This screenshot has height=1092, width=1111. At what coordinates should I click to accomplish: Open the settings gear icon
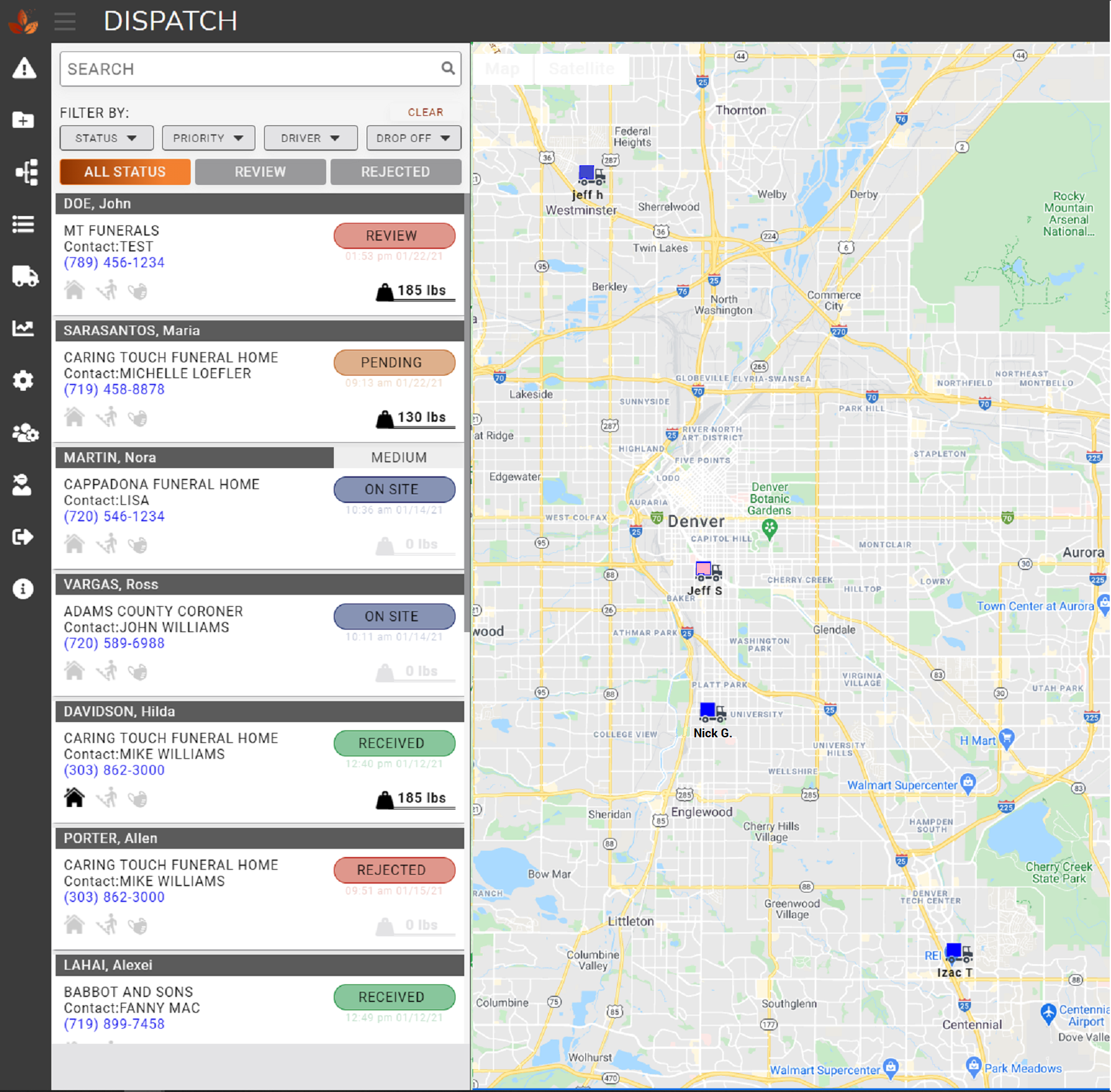(23, 381)
